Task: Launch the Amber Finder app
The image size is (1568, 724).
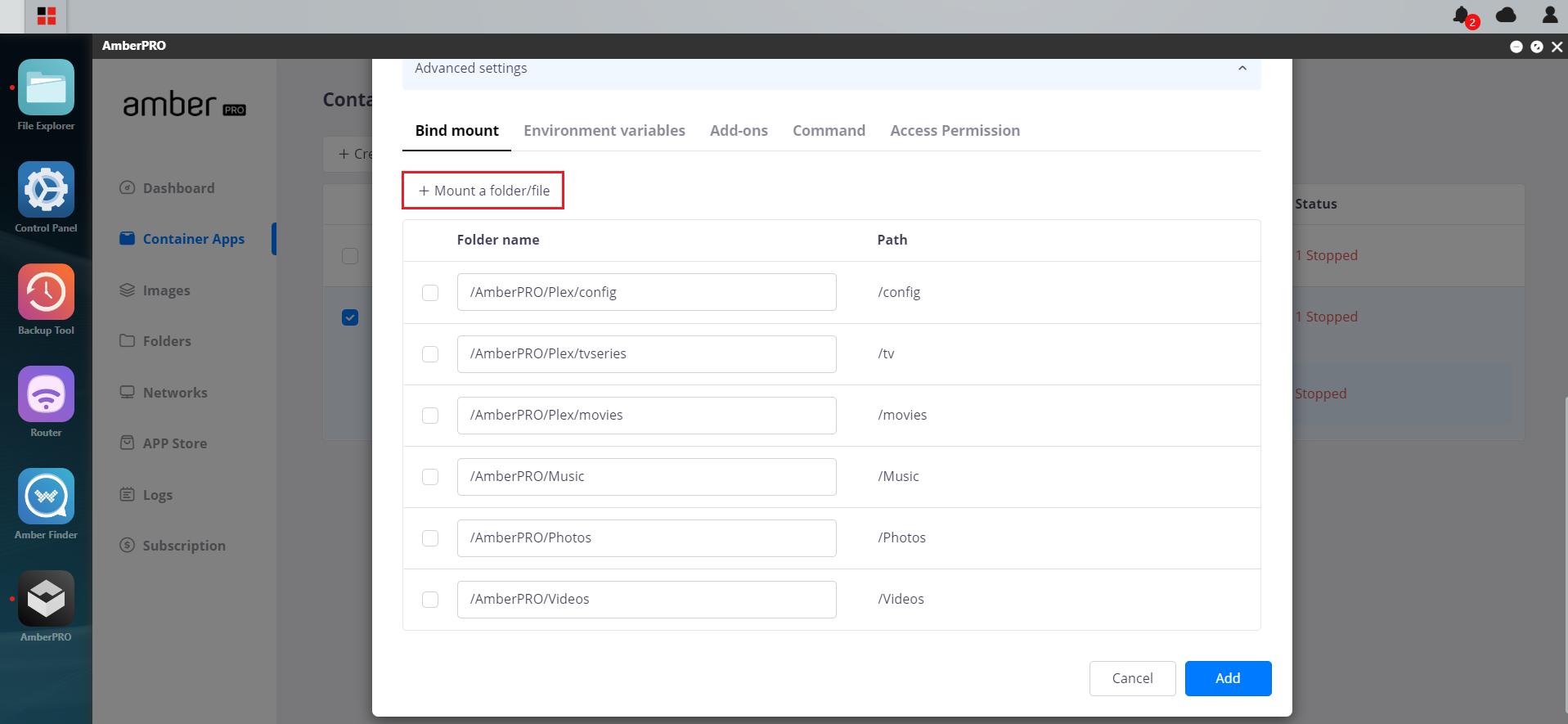Action: 46,497
